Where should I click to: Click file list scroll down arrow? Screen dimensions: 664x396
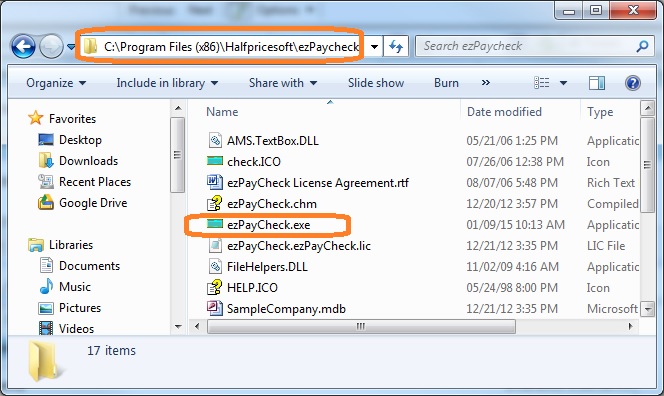(647, 309)
